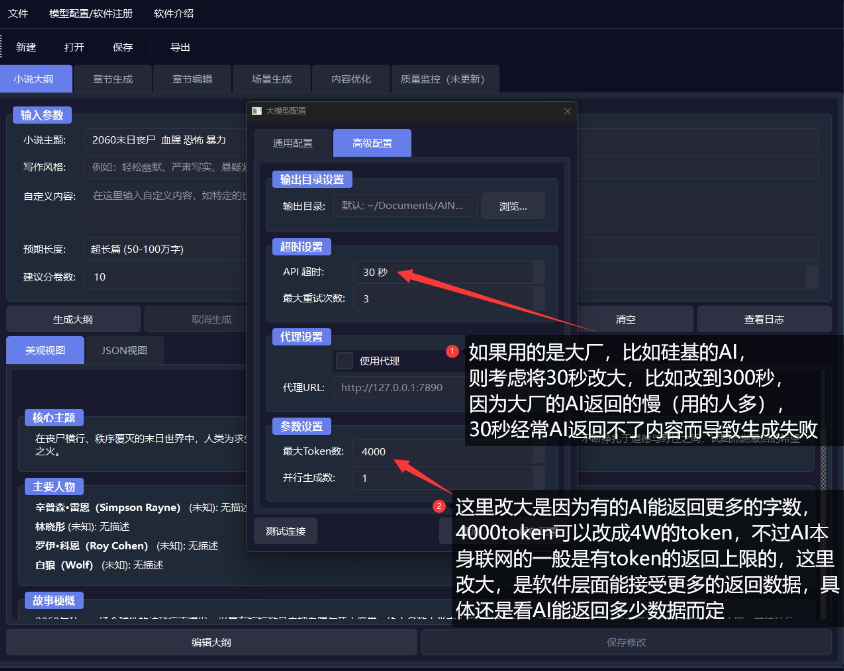Switch to the JSON视图 tab
The width and height of the screenshot is (844, 671).
pyautogui.click(x=124, y=350)
